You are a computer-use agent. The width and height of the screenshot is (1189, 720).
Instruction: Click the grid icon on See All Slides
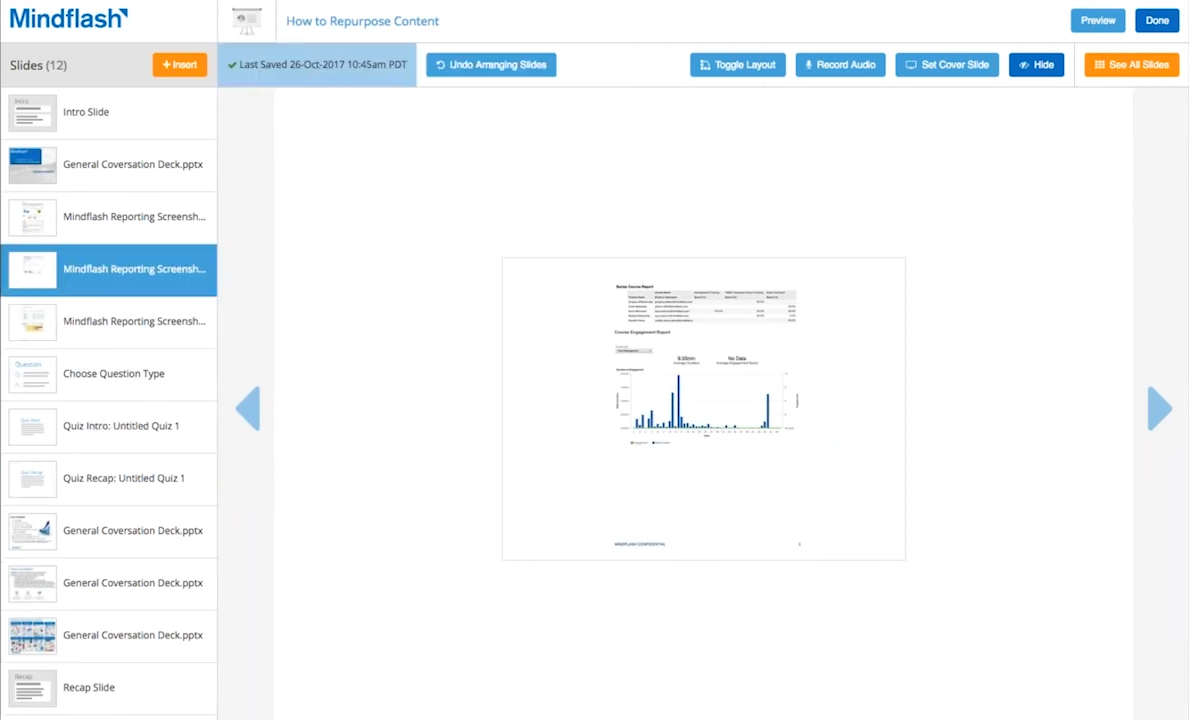(x=1099, y=64)
